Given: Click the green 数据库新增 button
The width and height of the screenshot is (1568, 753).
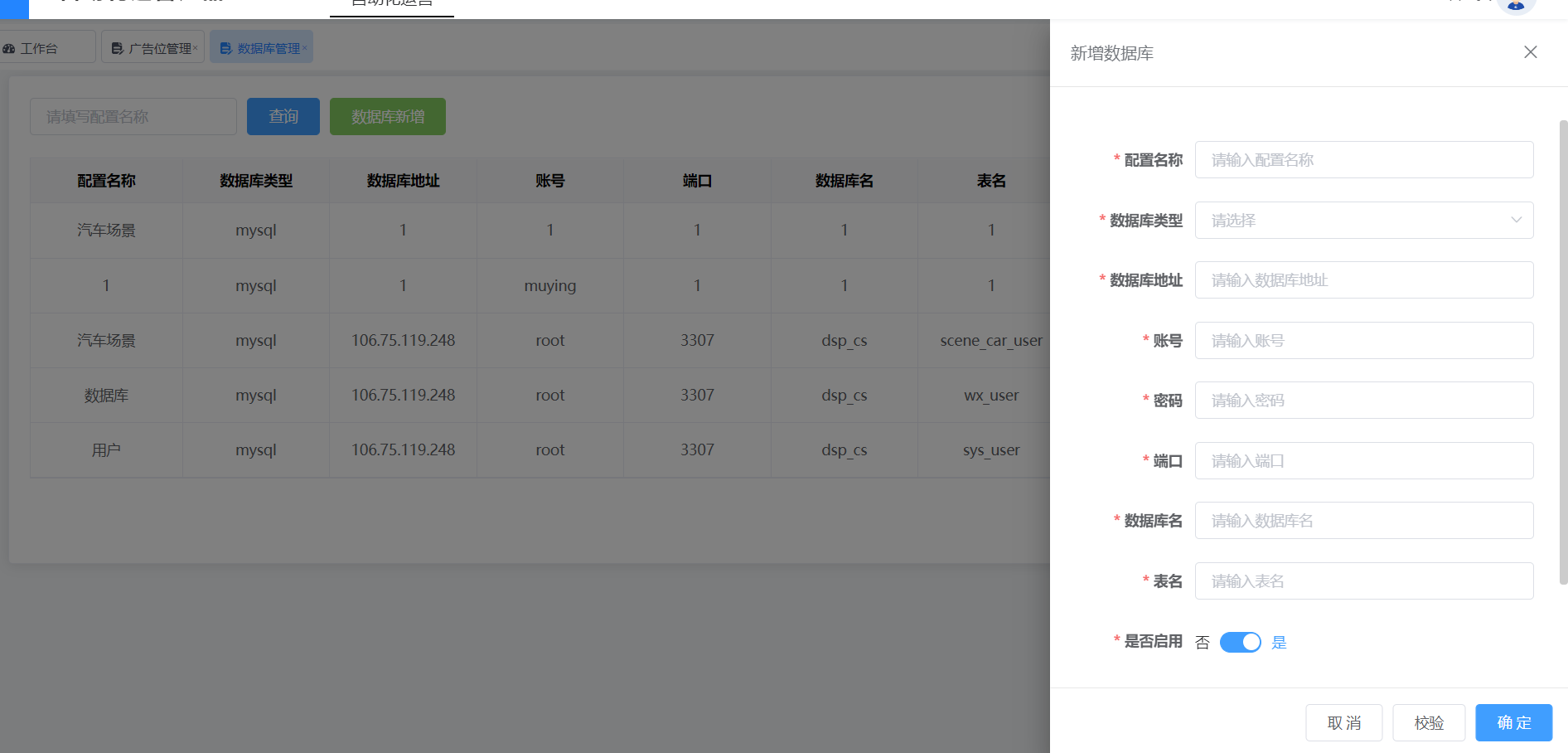Looking at the screenshot, I should pyautogui.click(x=388, y=116).
